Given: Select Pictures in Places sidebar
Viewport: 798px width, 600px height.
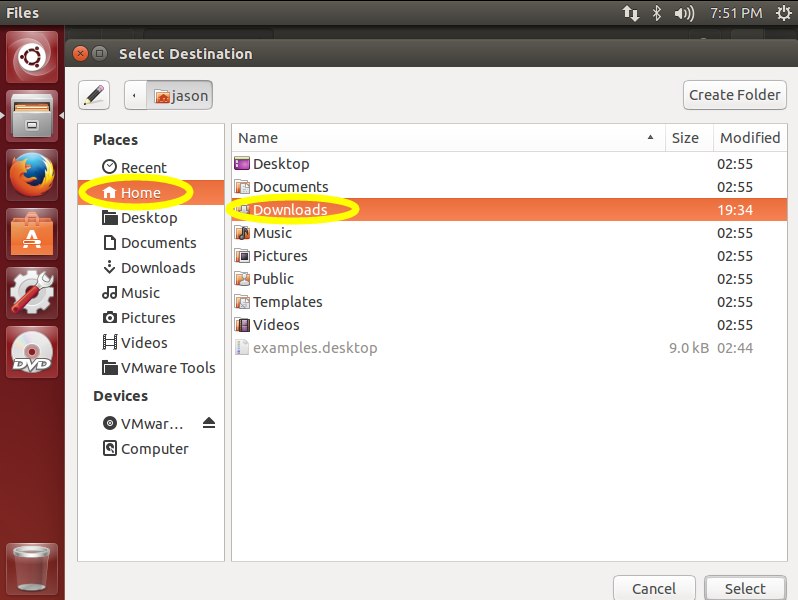Looking at the screenshot, I should pos(151,318).
